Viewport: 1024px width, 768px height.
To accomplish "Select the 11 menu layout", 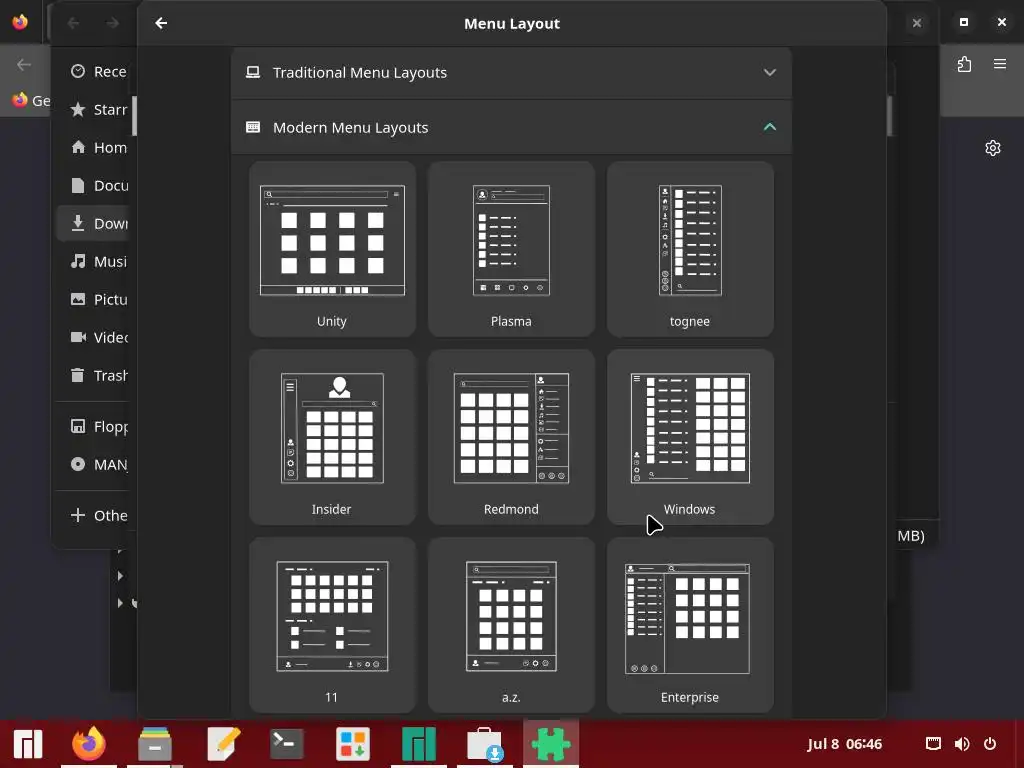I will pos(332,625).
